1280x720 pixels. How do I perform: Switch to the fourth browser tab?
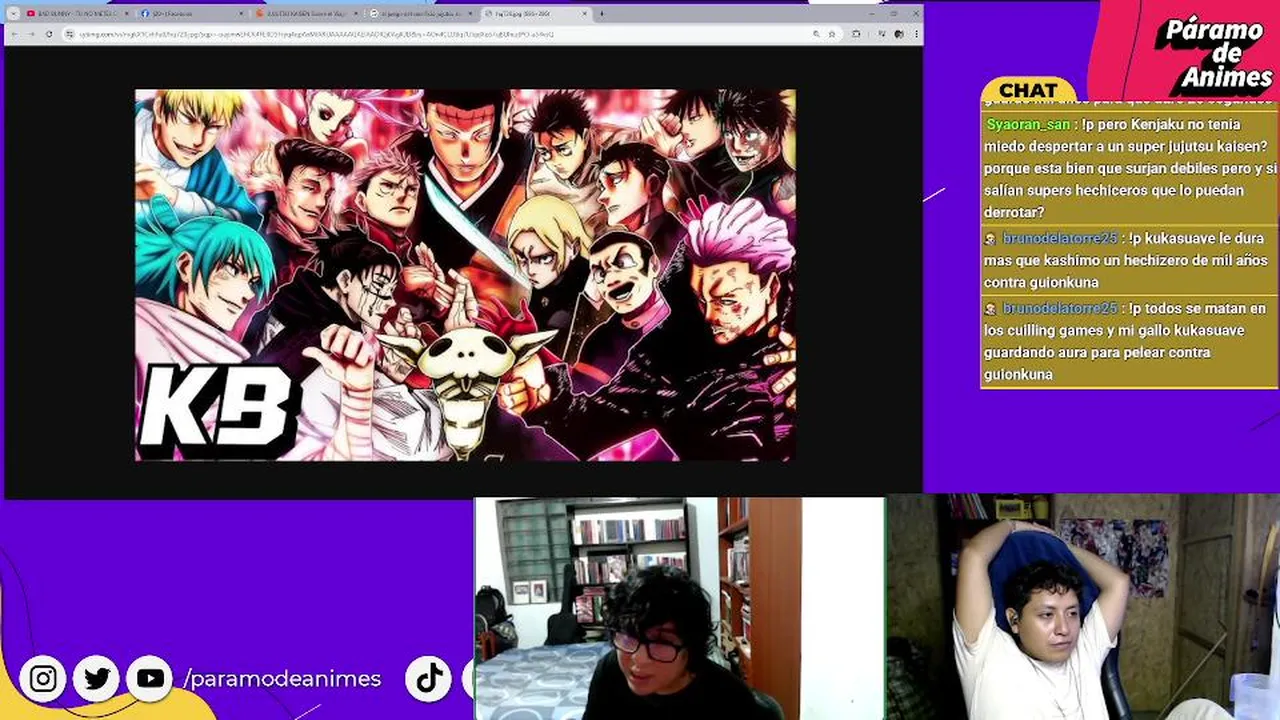click(421, 14)
